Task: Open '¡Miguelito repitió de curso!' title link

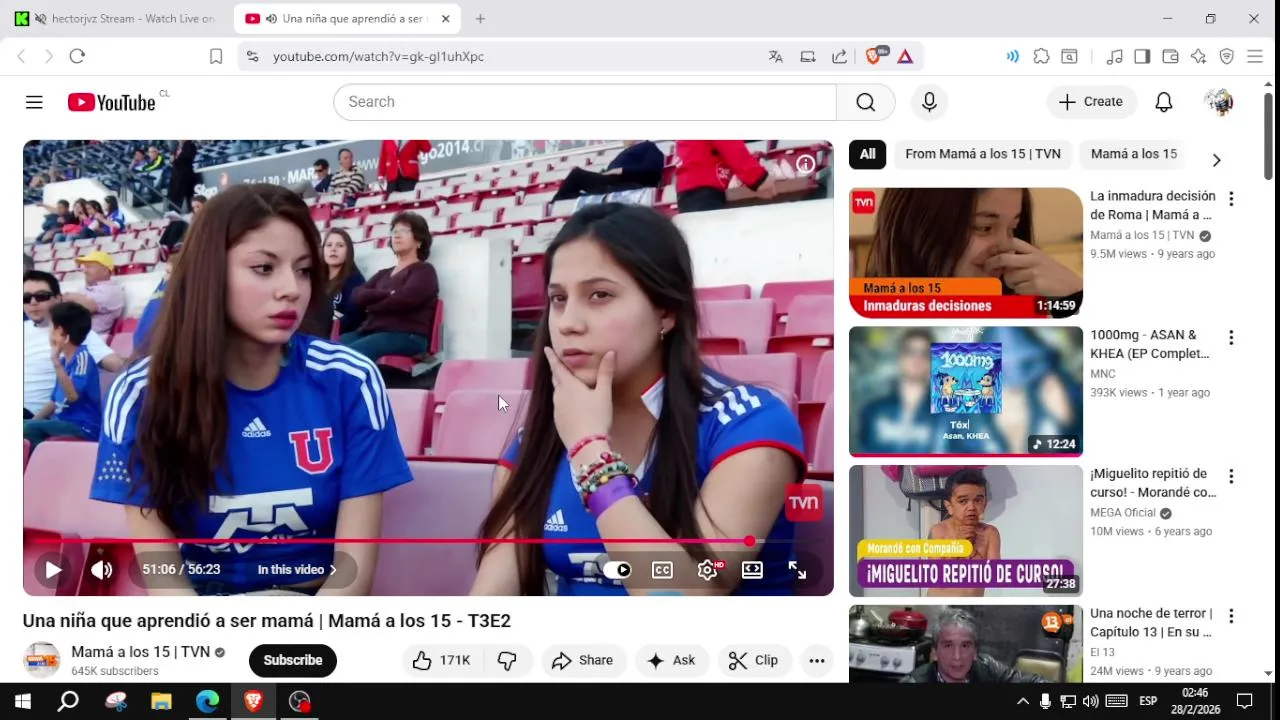Action: pyautogui.click(x=1153, y=483)
